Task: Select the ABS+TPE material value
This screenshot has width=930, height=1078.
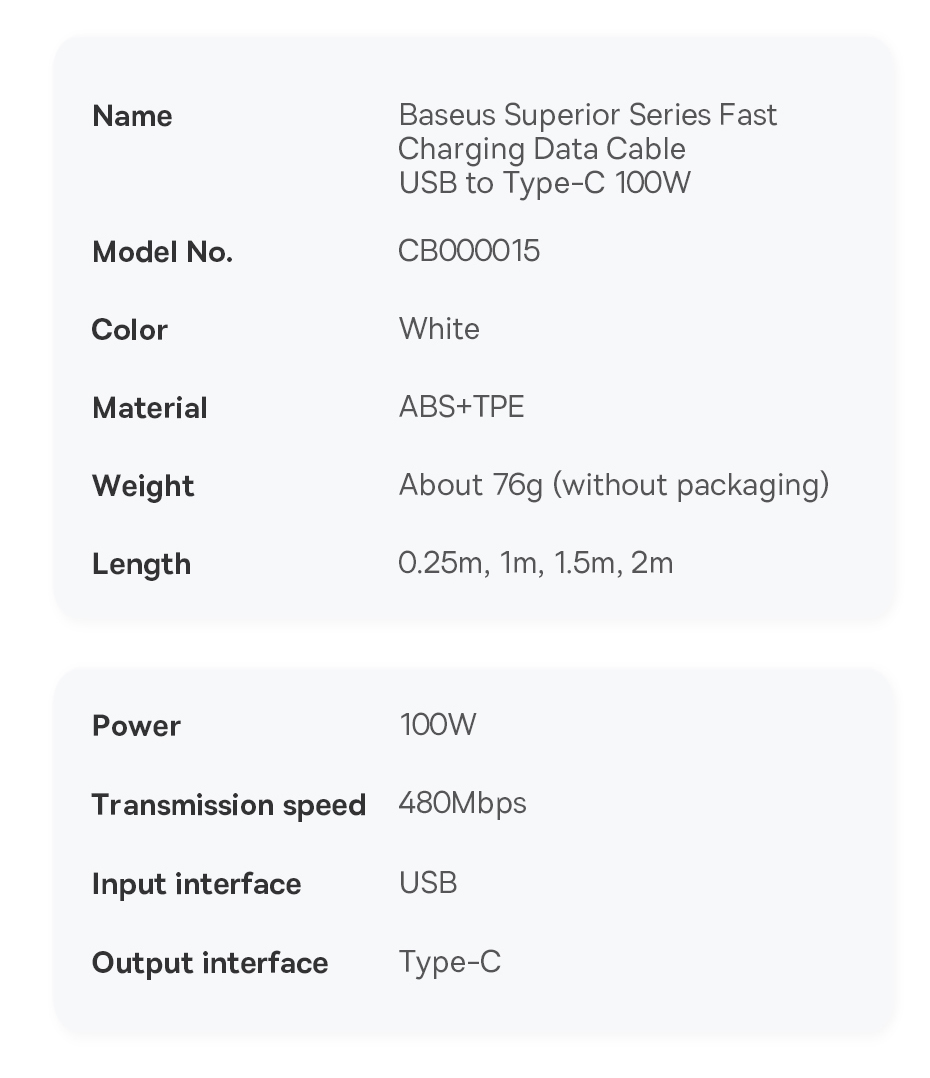Action: click(461, 407)
